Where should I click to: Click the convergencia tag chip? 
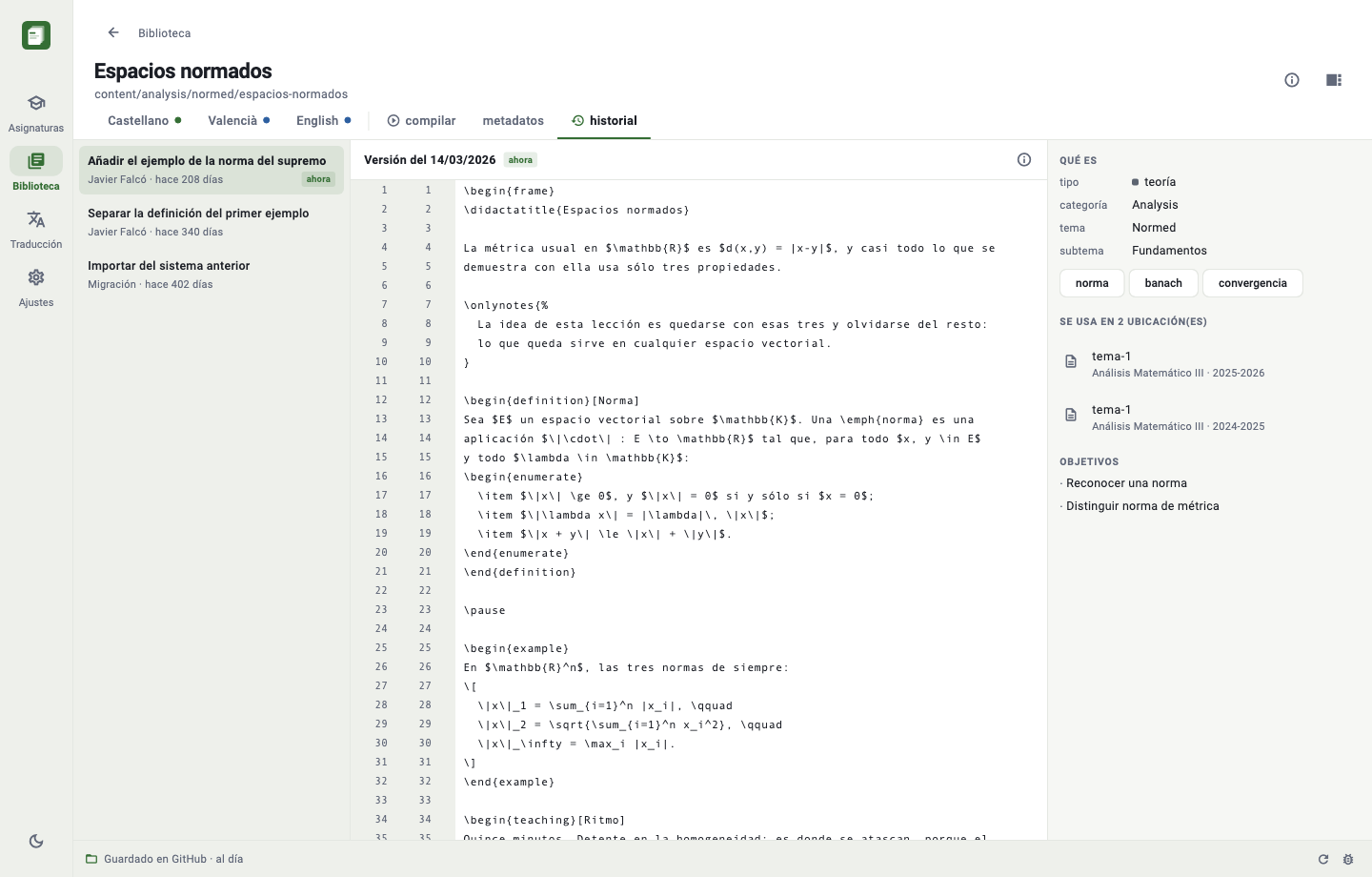pos(1253,283)
